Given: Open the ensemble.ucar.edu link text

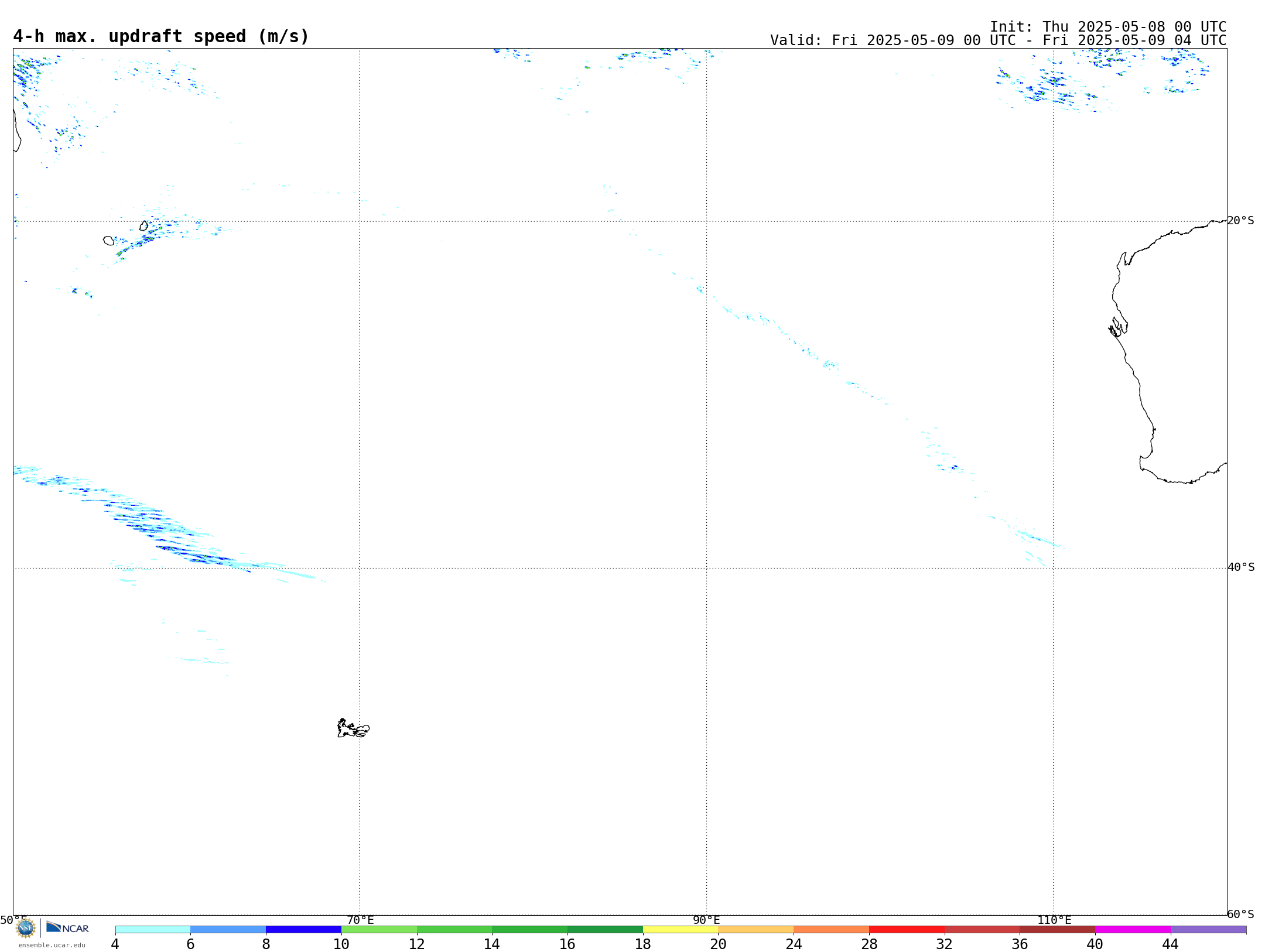Looking at the screenshot, I should click(x=52, y=945).
